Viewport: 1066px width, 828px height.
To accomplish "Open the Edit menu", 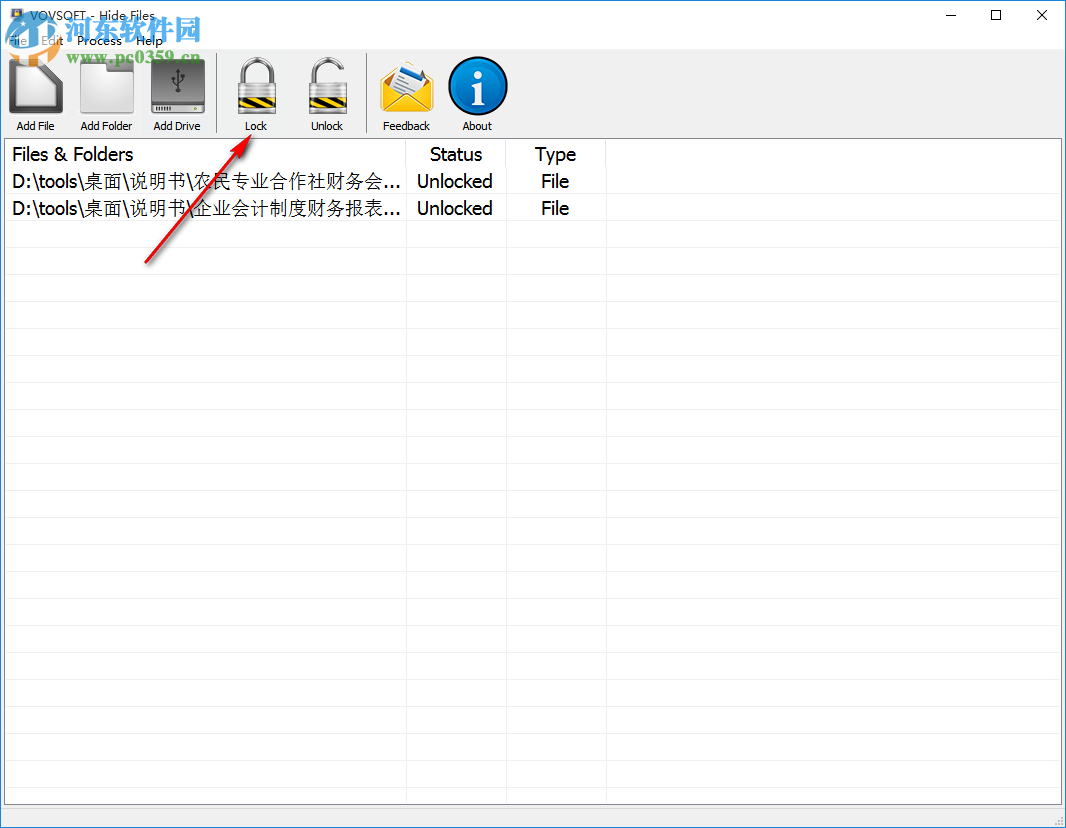I will pyautogui.click(x=52, y=41).
